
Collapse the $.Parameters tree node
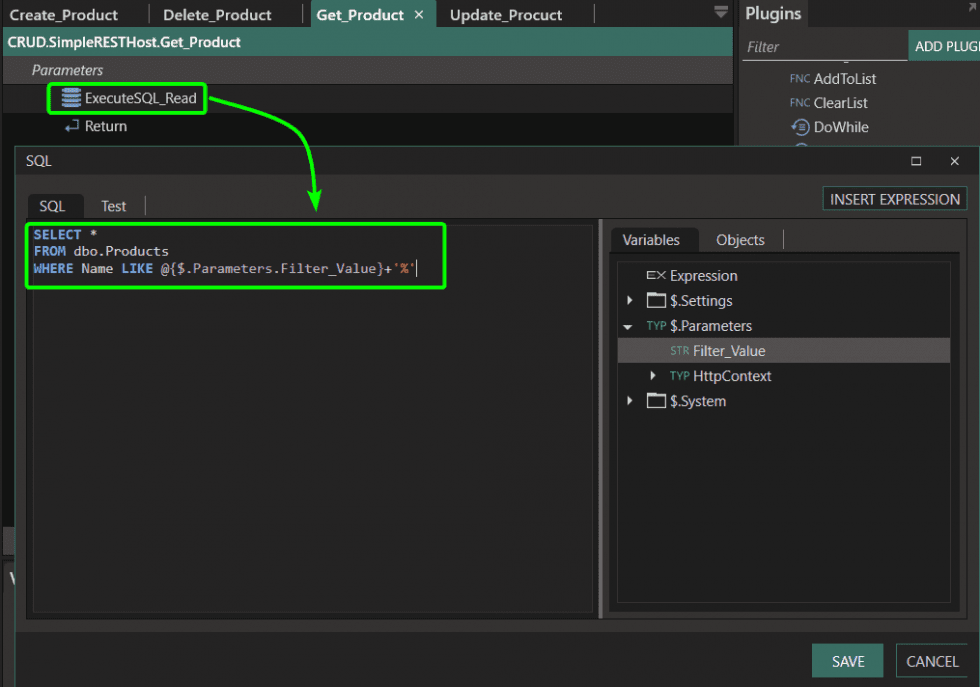tap(628, 326)
